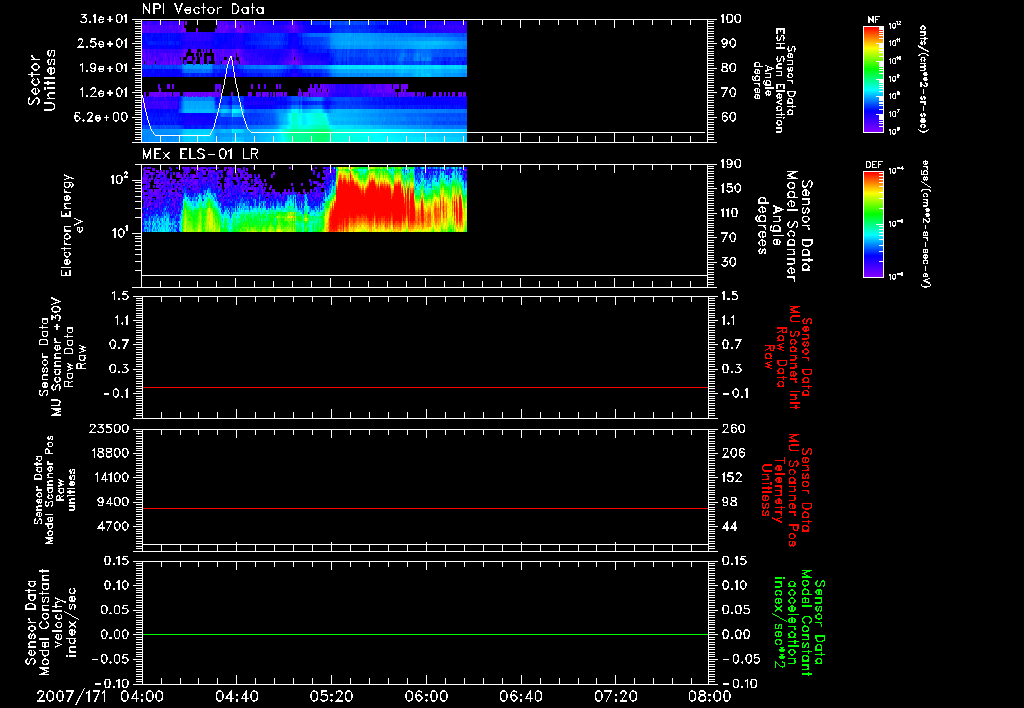This screenshot has height=708, width=1024.
Task: Click the 152 telemetry position tick label
Action: click(732, 477)
